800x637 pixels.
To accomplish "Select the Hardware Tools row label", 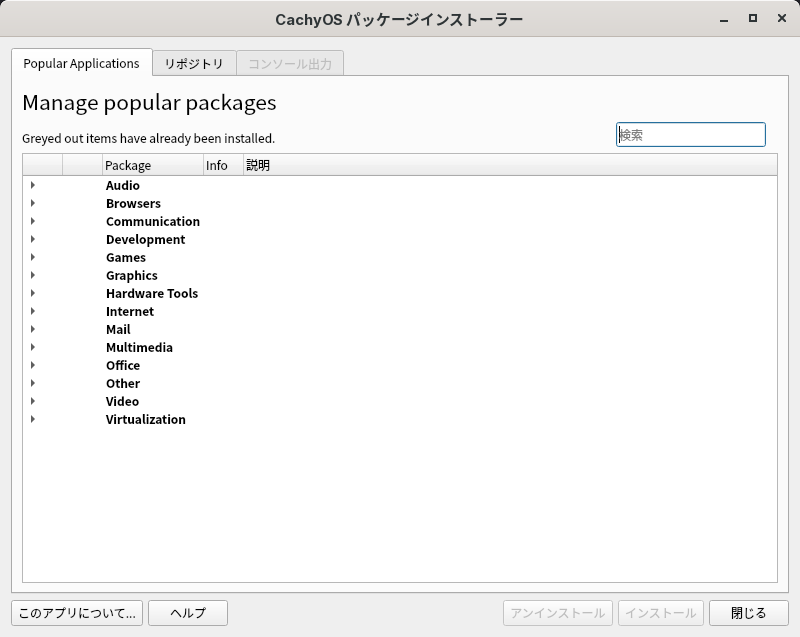I will point(152,294).
